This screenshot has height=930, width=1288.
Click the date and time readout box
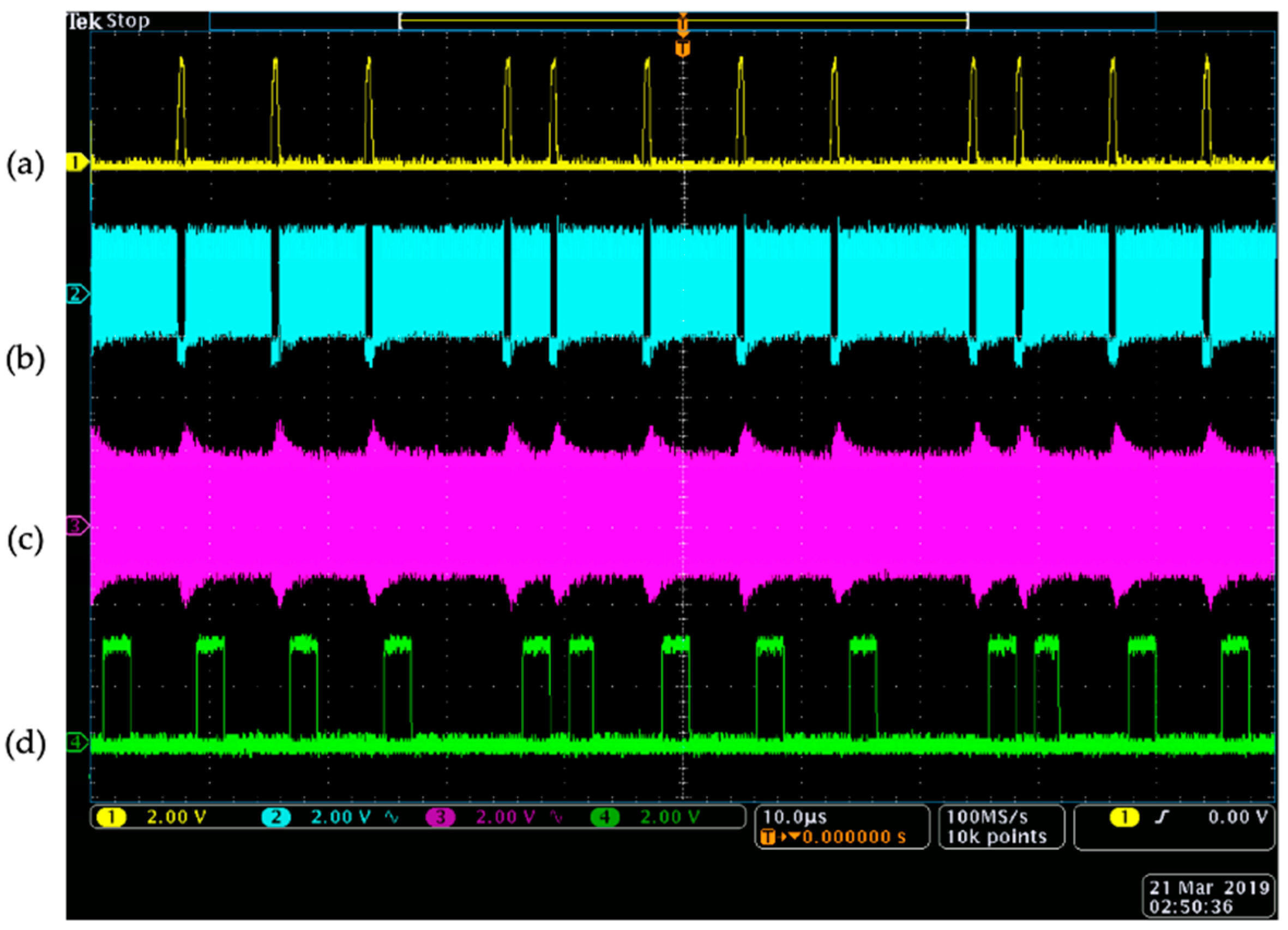(1208, 896)
